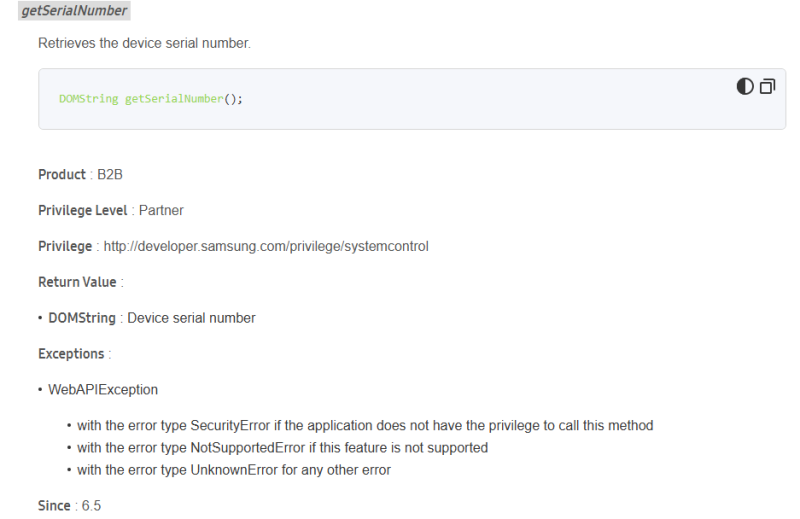Image resolution: width=800 pixels, height=519 pixels.
Task: Click the Partner privilege level value
Action: [x=161, y=210]
